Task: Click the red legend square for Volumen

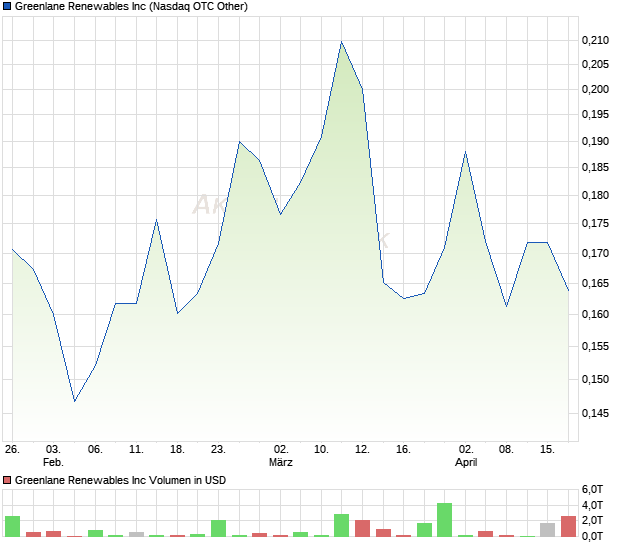Action: 7,480
